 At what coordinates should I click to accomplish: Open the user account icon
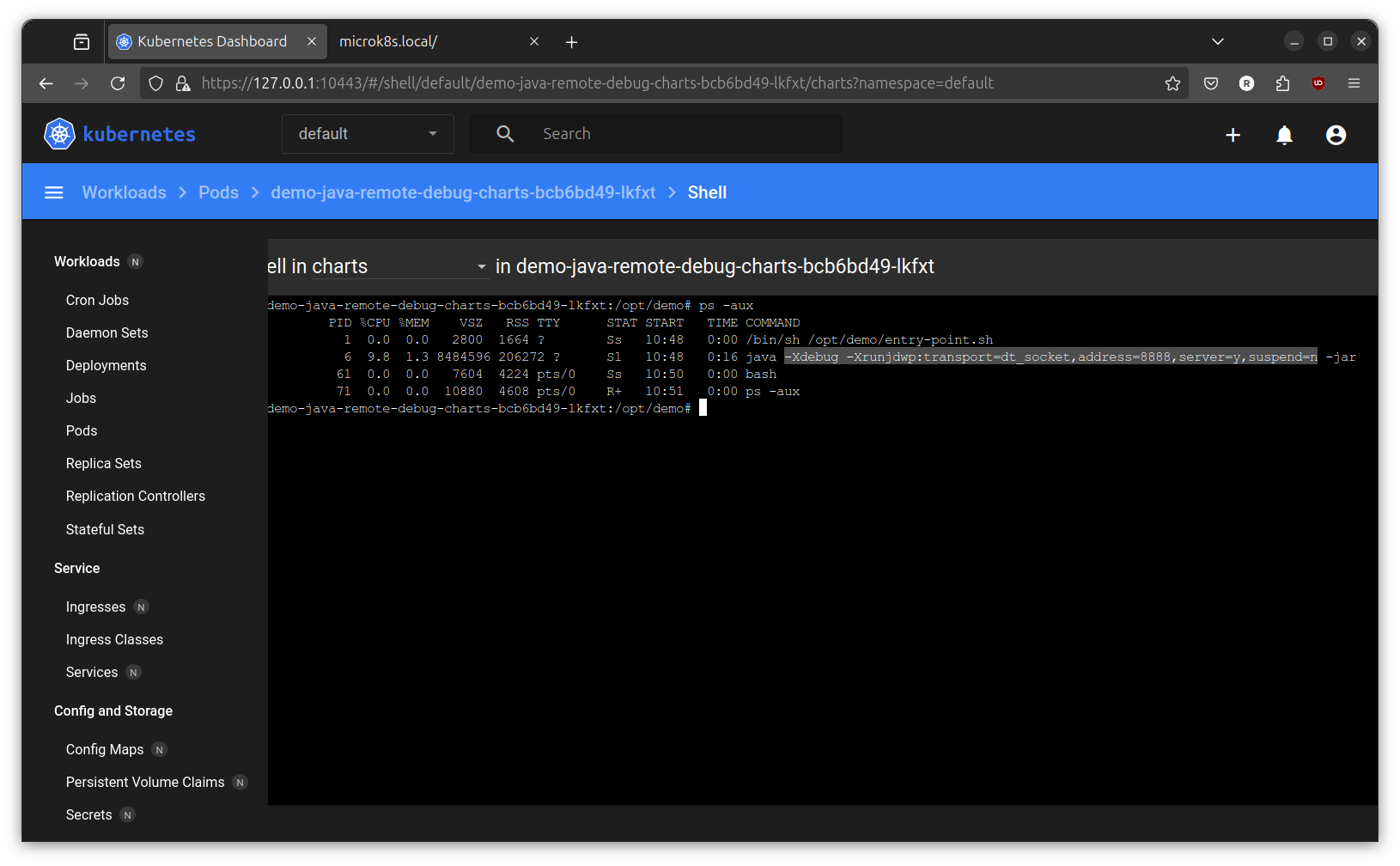point(1336,135)
